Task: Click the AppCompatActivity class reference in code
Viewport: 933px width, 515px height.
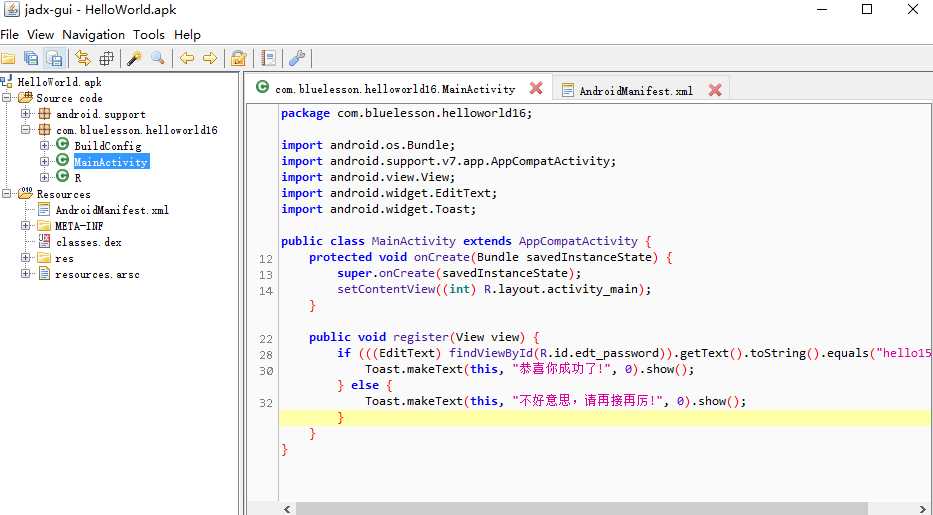Action: tap(578, 241)
